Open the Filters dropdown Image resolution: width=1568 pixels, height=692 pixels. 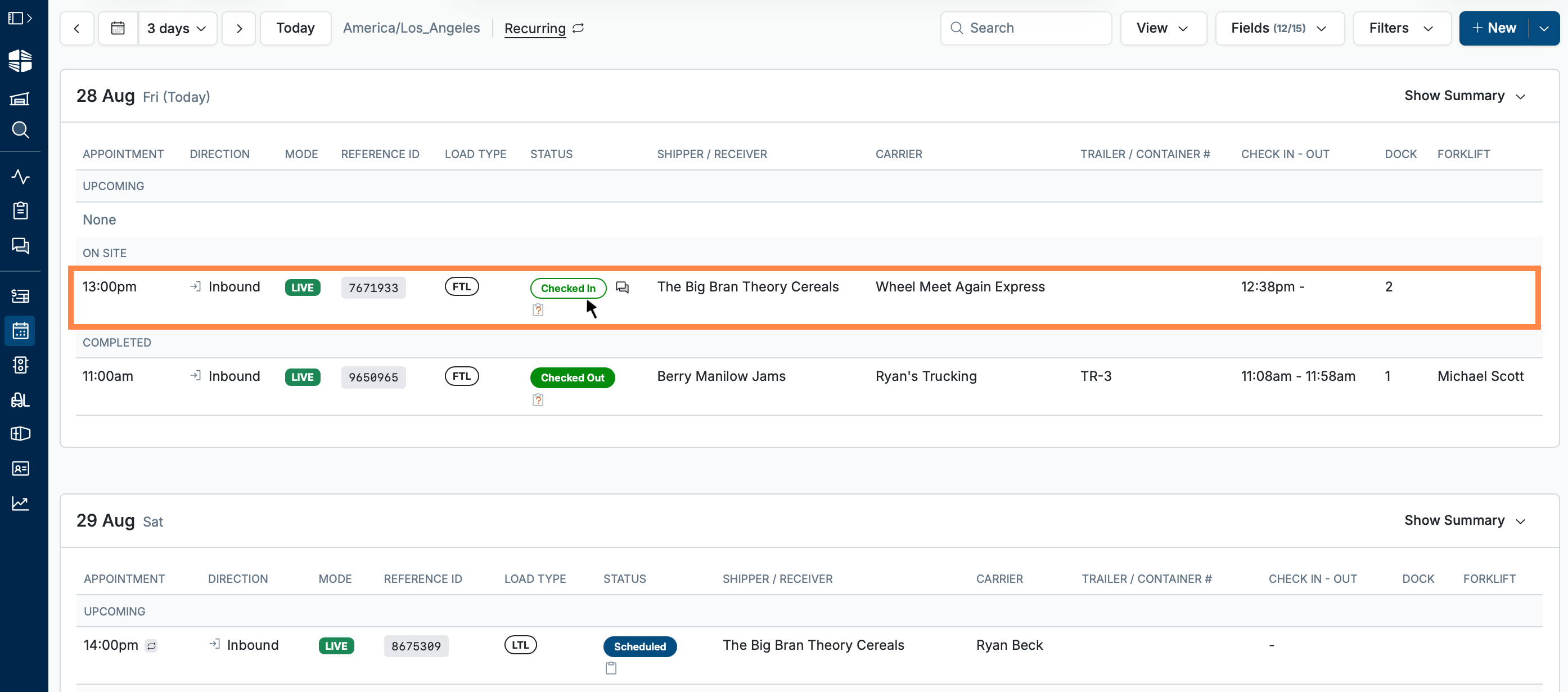pyautogui.click(x=1402, y=28)
